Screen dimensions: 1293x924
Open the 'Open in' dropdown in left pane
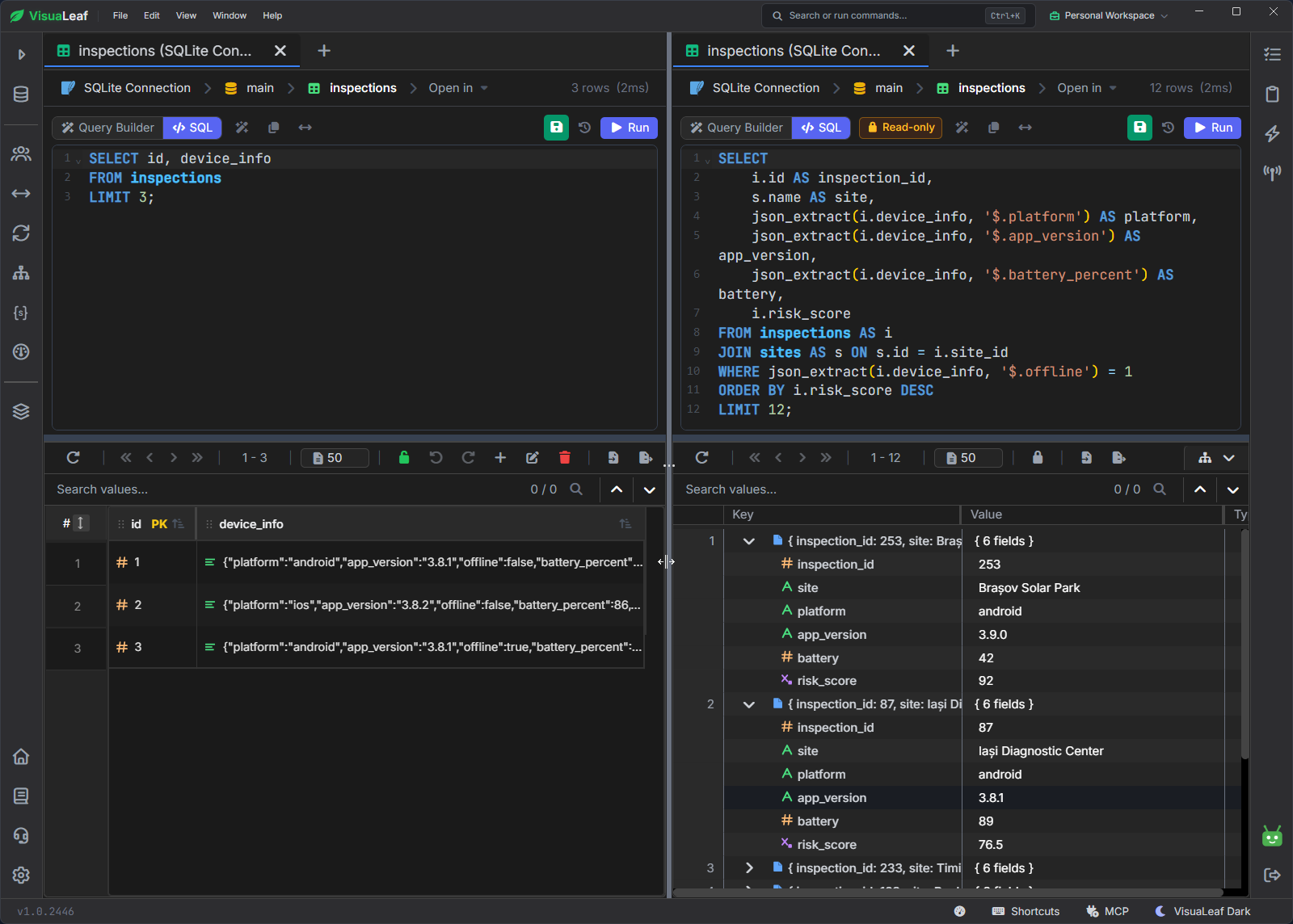point(458,88)
